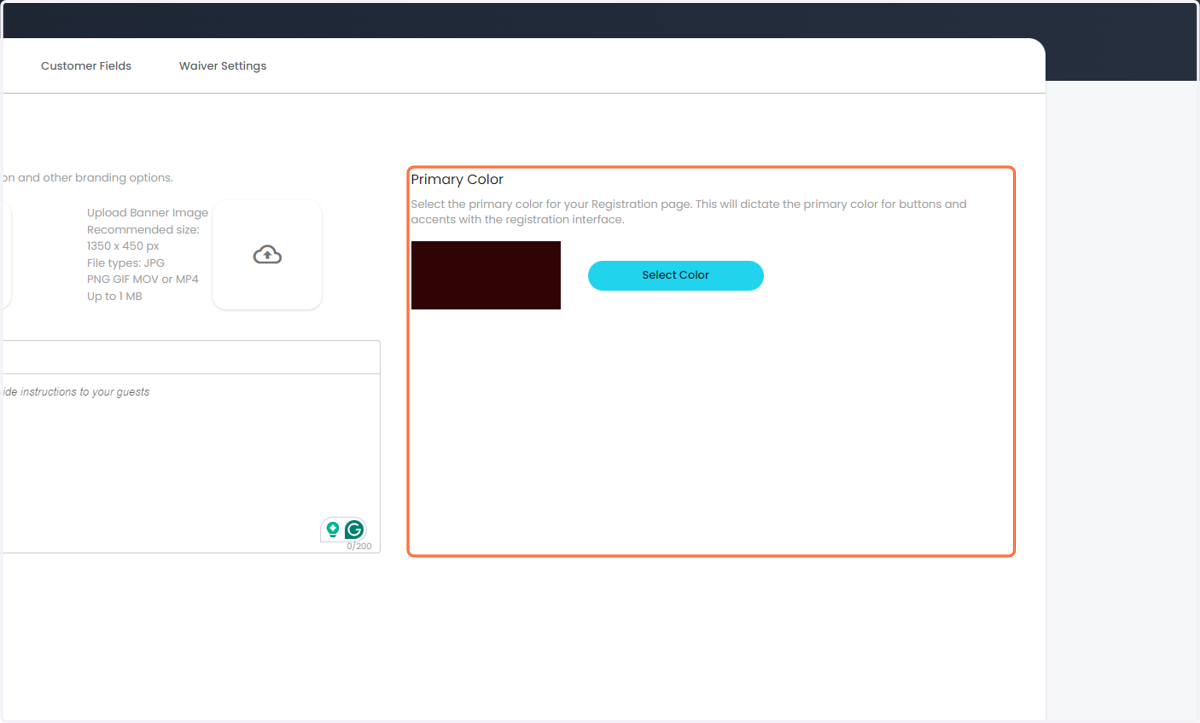The width and height of the screenshot is (1200, 723).
Task: Click the Select Color button
Action: (676, 275)
